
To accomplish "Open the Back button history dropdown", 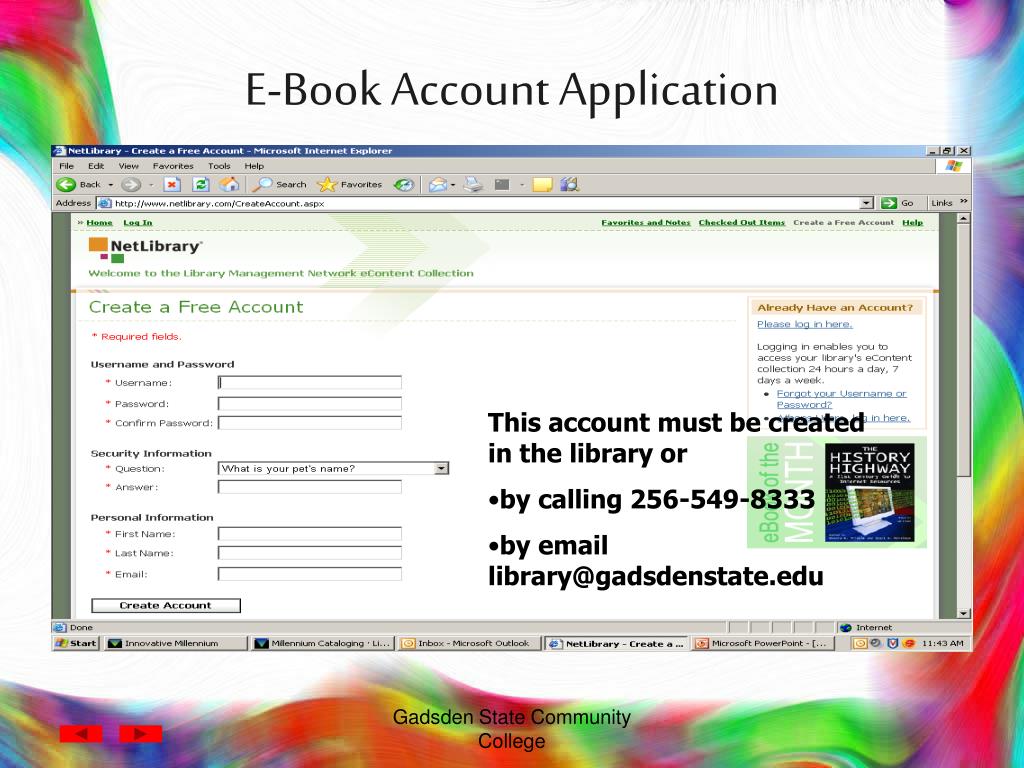I will [110, 185].
